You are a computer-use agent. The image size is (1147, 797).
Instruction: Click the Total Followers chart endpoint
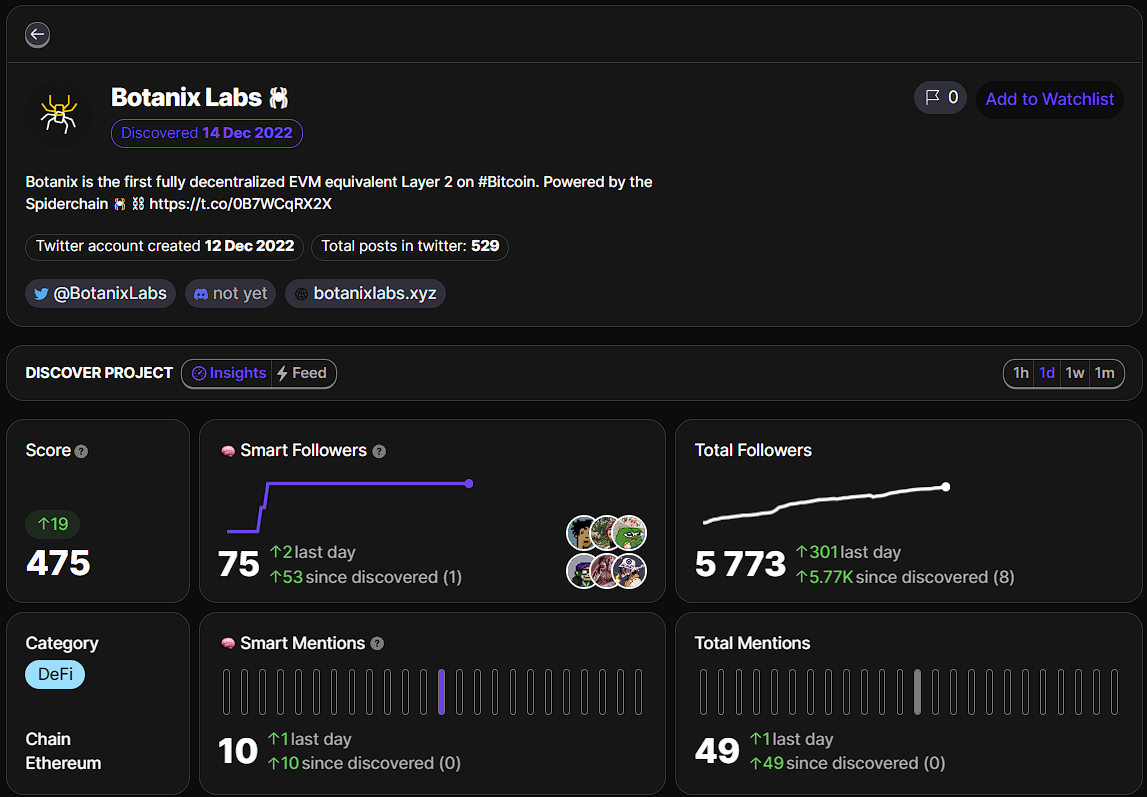point(946,487)
